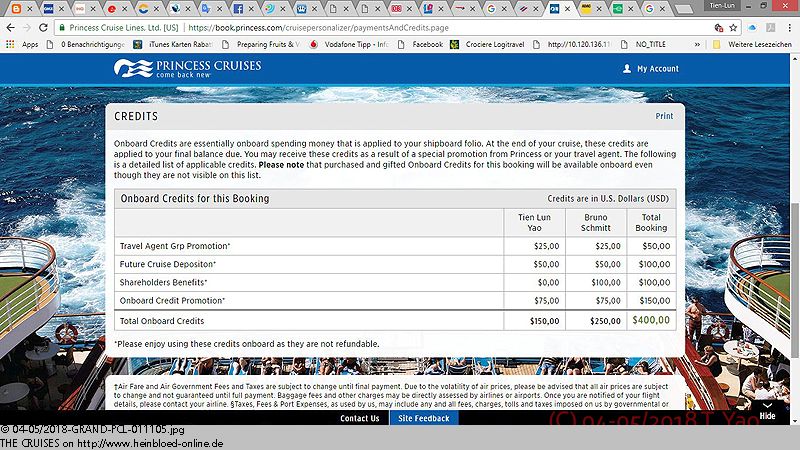The width and height of the screenshot is (800, 450).
Task: Go back to the previous page
Action: (11, 28)
